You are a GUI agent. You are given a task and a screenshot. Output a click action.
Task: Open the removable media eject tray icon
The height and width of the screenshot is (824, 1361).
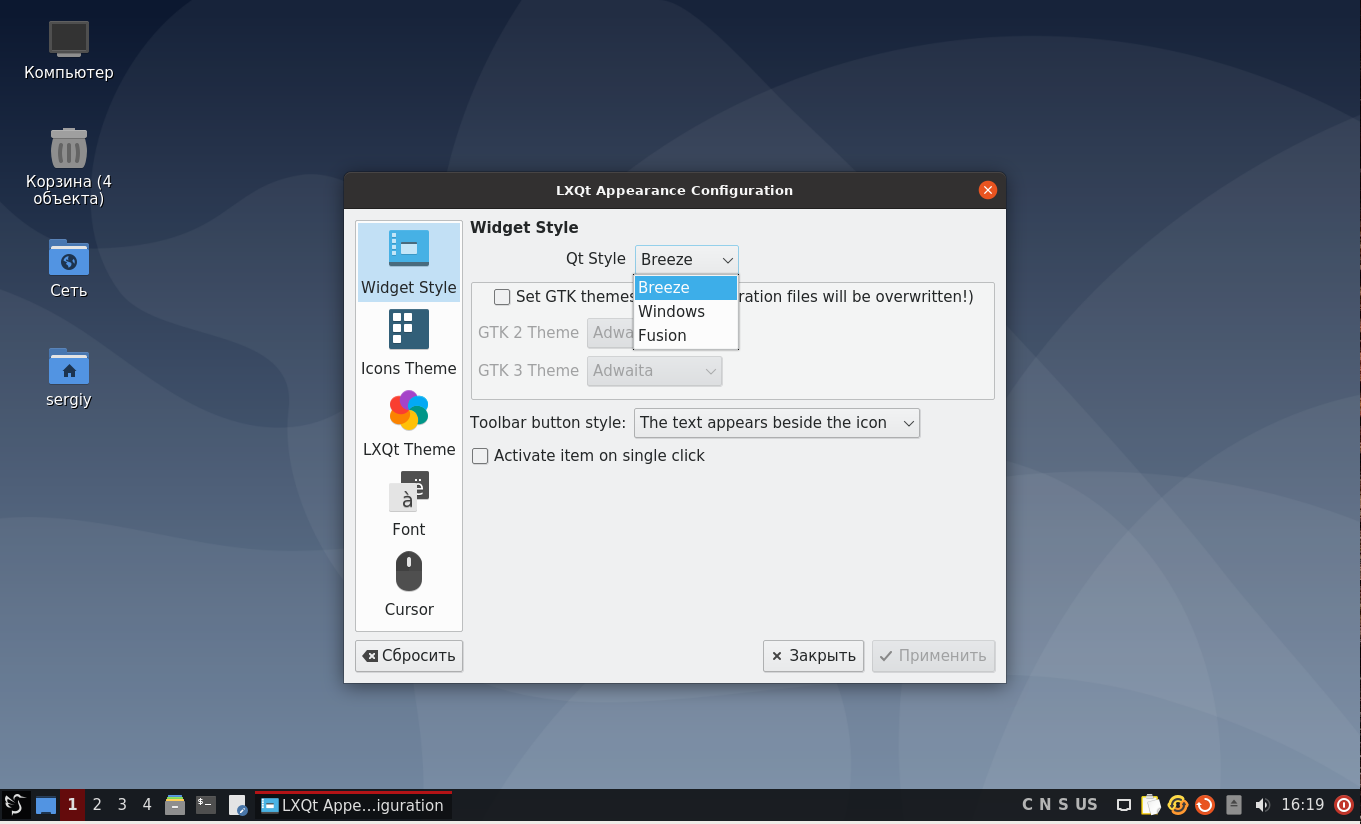coord(1234,805)
